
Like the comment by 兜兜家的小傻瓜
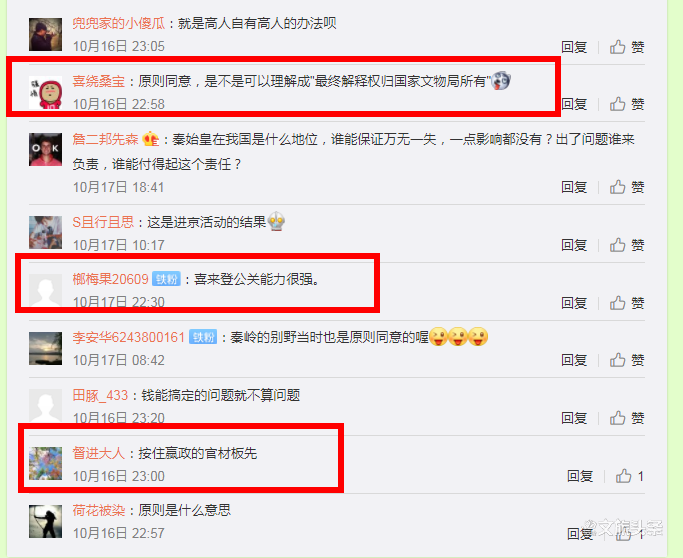click(626, 47)
